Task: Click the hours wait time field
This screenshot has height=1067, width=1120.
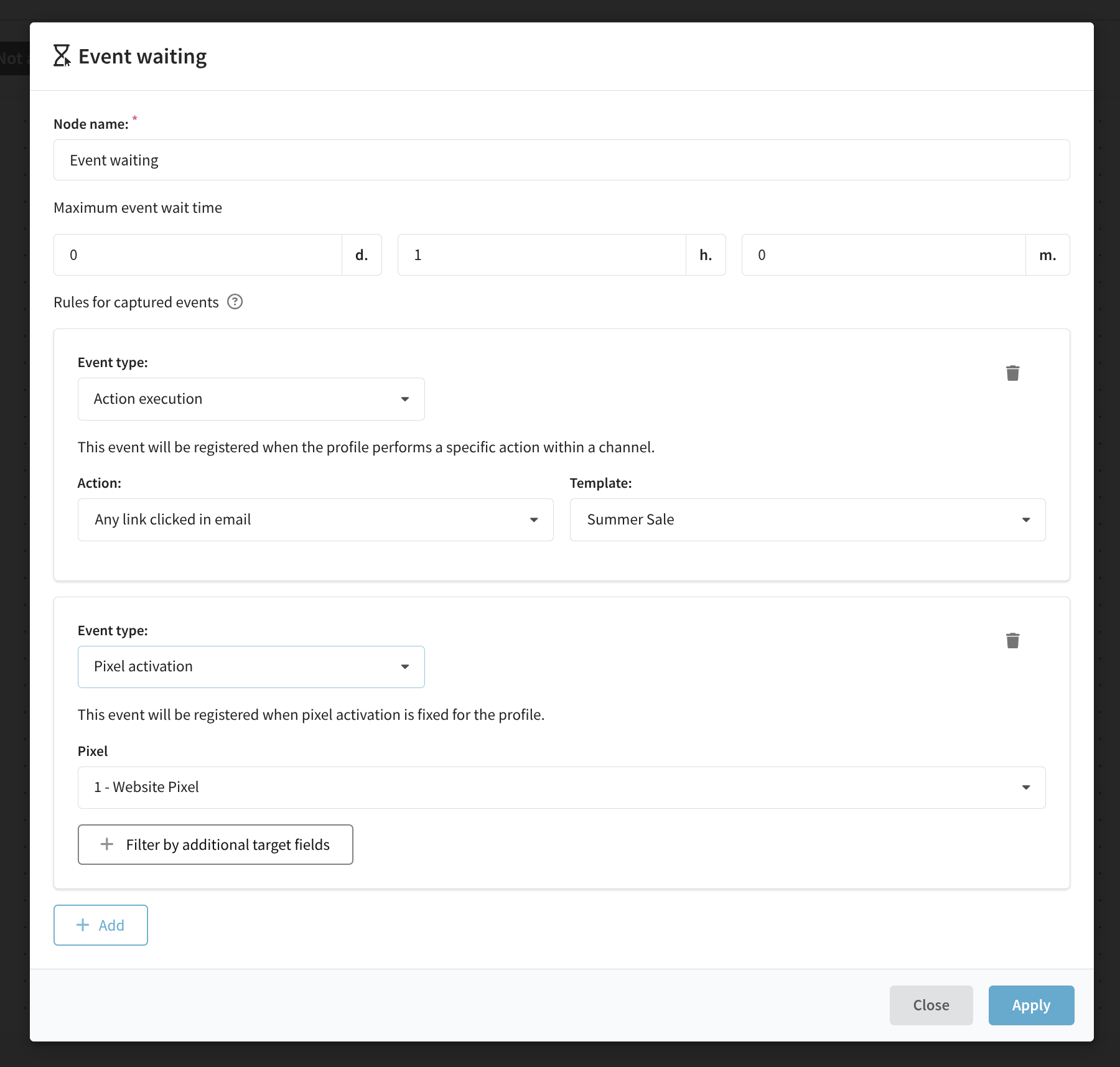Action: coord(541,255)
